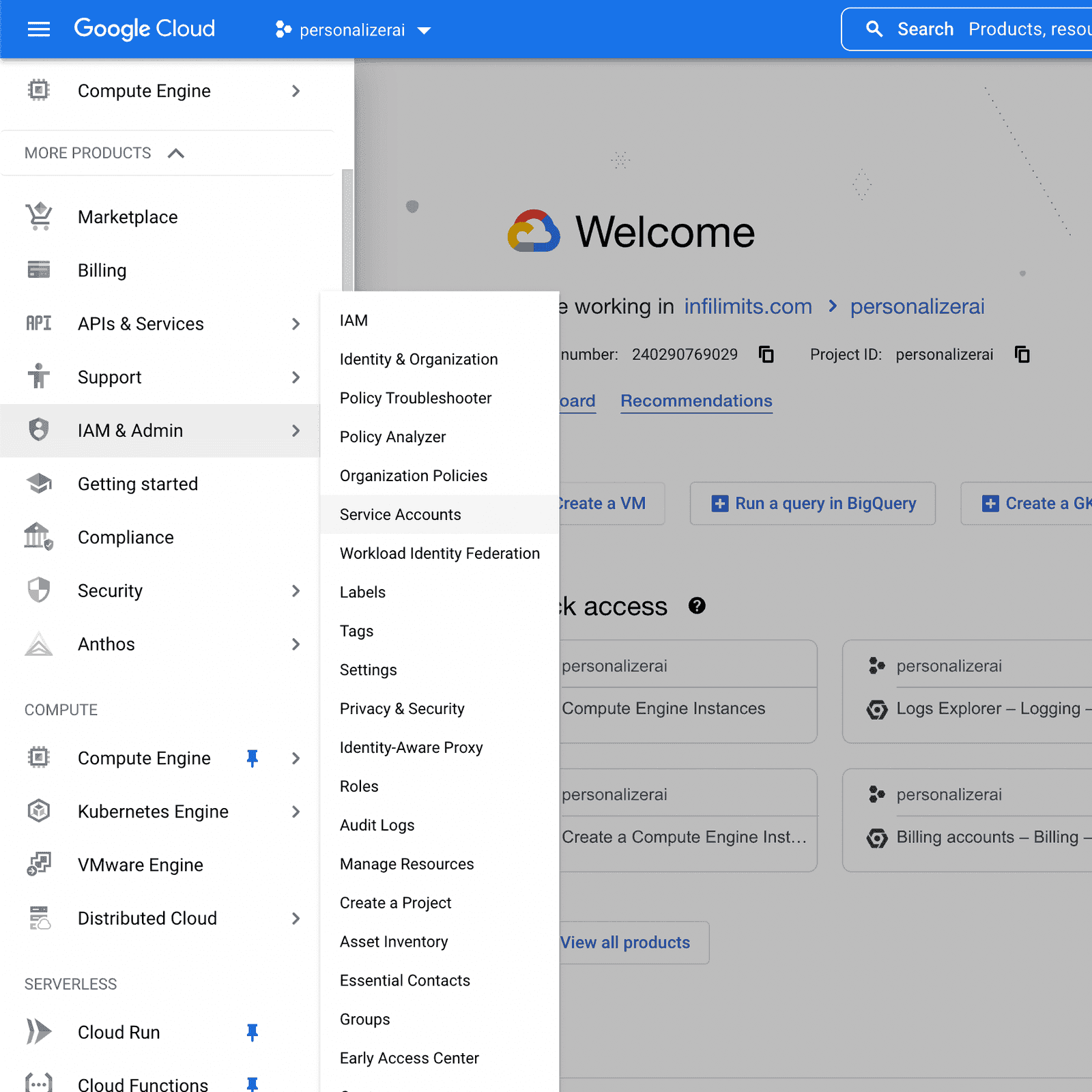
Task: Click the Compliance building icon
Action: [39, 537]
